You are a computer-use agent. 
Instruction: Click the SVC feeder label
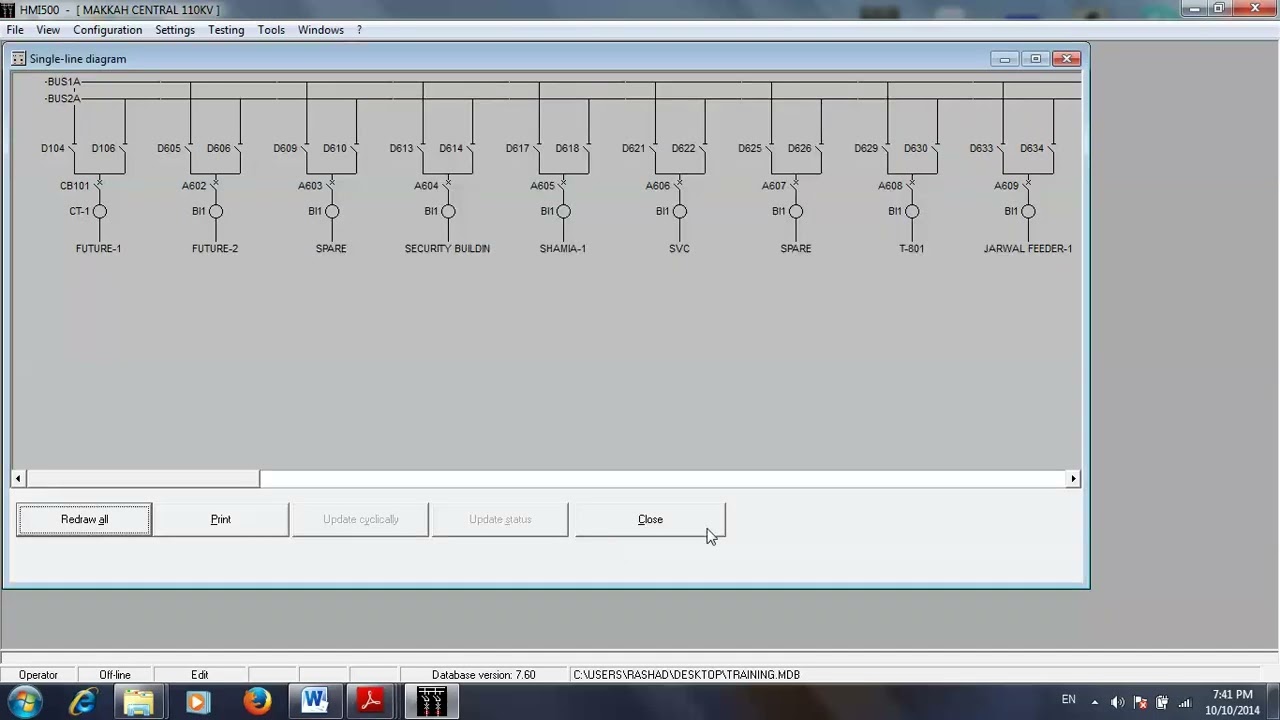pos(679,248)
